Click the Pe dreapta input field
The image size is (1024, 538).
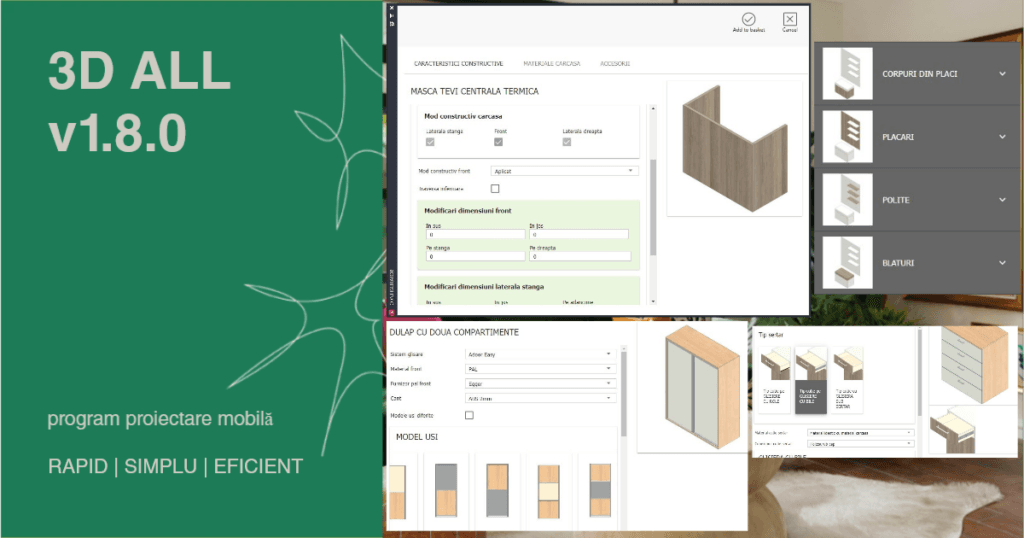pos(580,257)
